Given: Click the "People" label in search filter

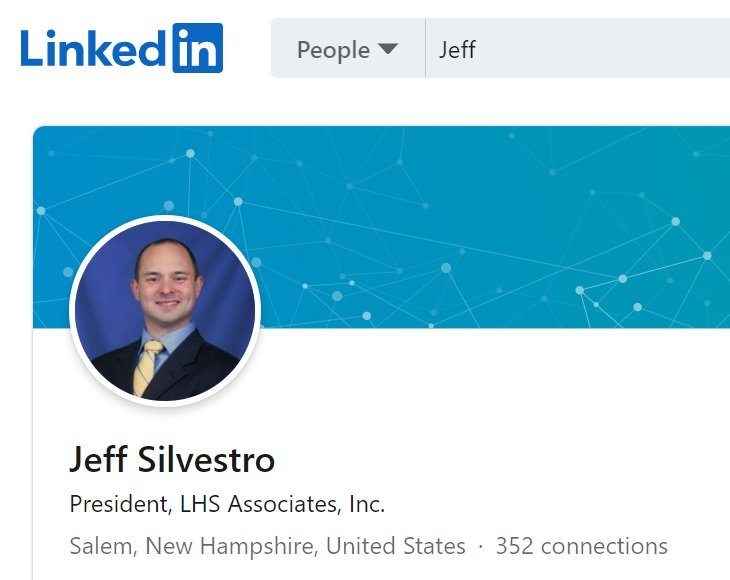Looking at the screenshot, I should (x=333, y=49).
